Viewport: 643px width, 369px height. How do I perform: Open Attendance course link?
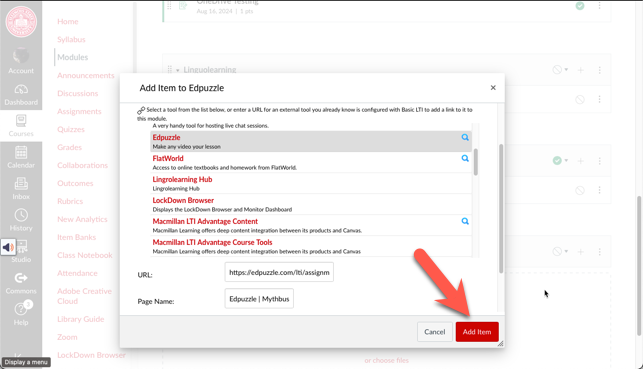(77, 273)
